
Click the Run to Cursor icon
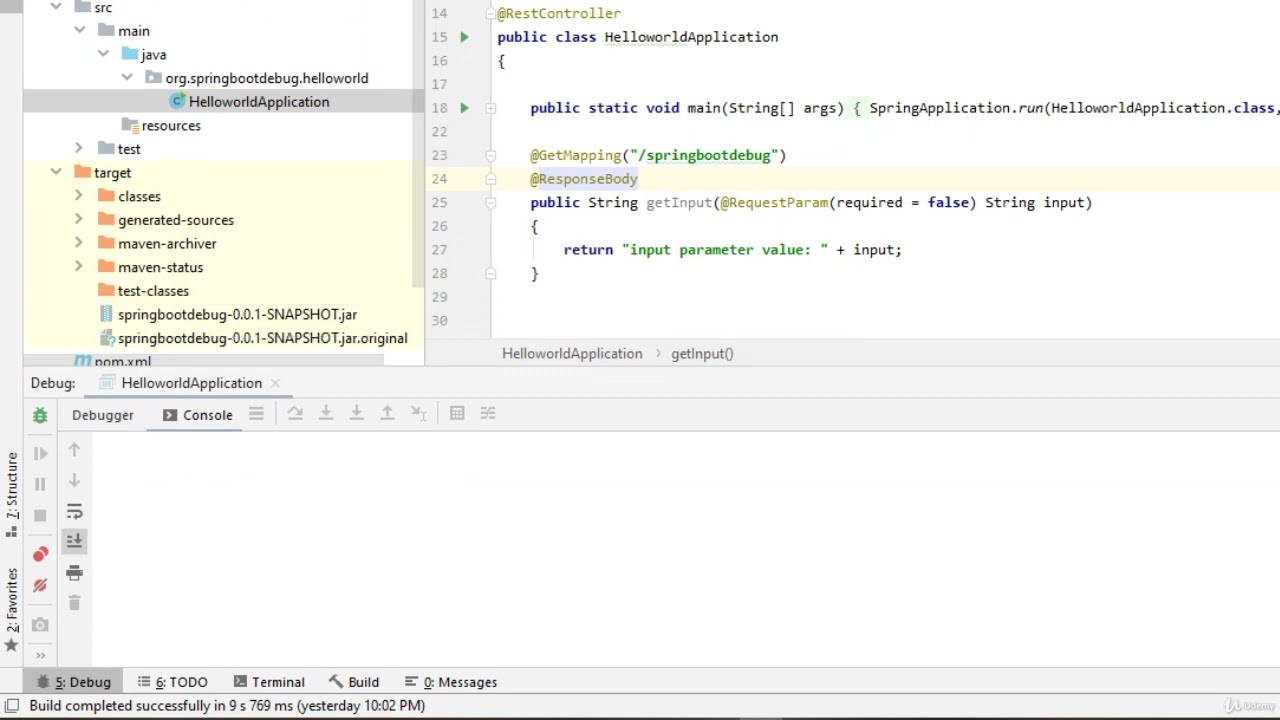click(x=418, y=413)
